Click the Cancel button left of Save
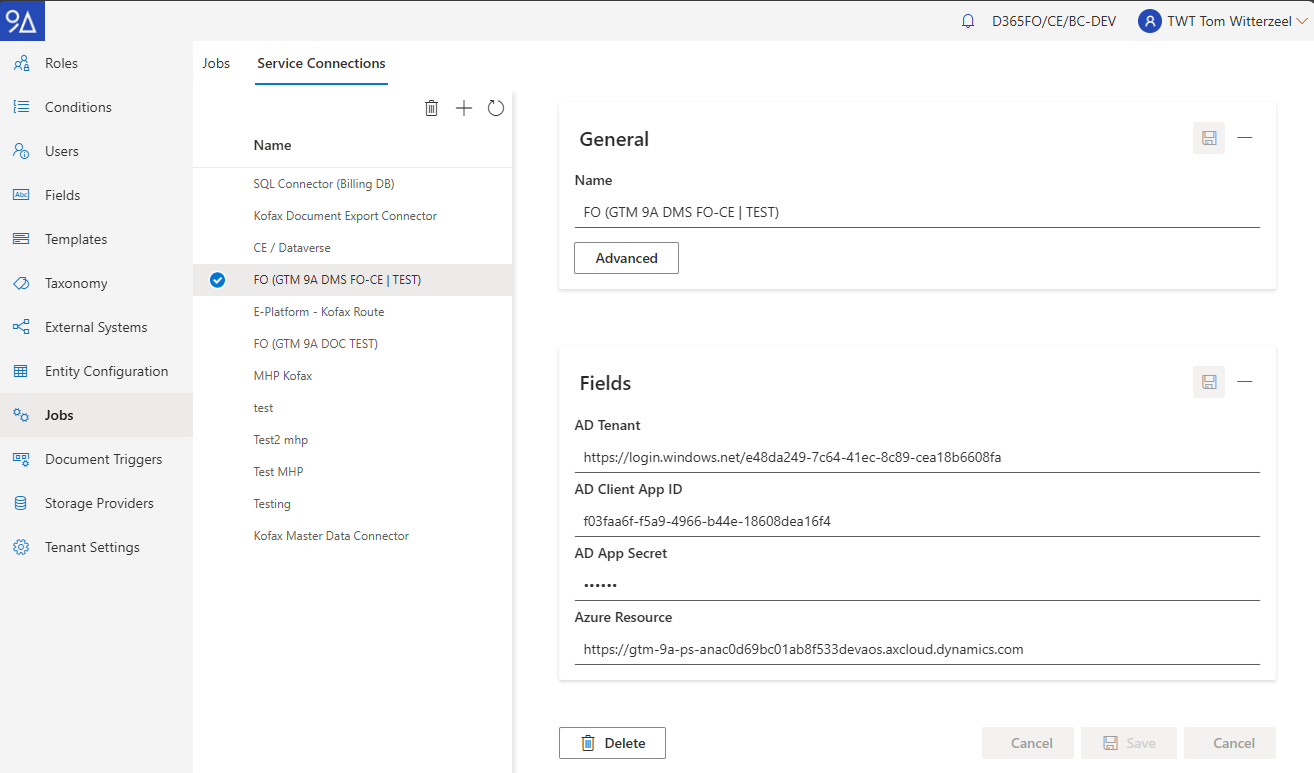Viewport: 1314px width, 773px height. [x=1028, y=743]
